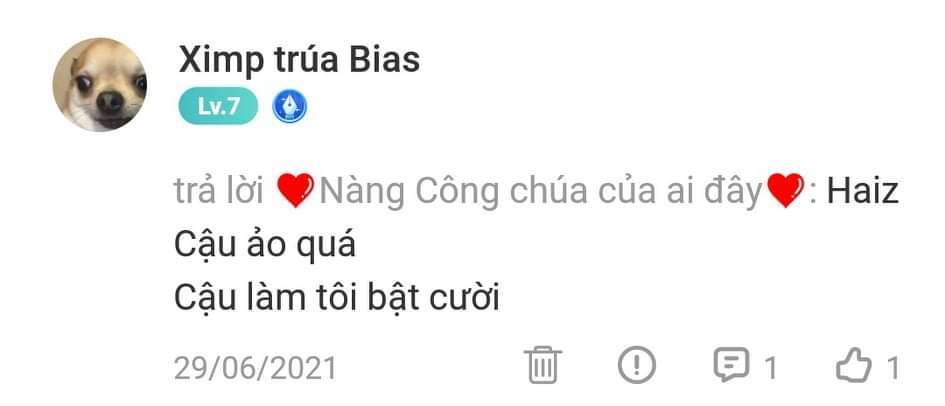The width and height of the screenshot is (945, 406).
Task: Click like count 1 beside thumbs-up
Action: tap(893, 368)
